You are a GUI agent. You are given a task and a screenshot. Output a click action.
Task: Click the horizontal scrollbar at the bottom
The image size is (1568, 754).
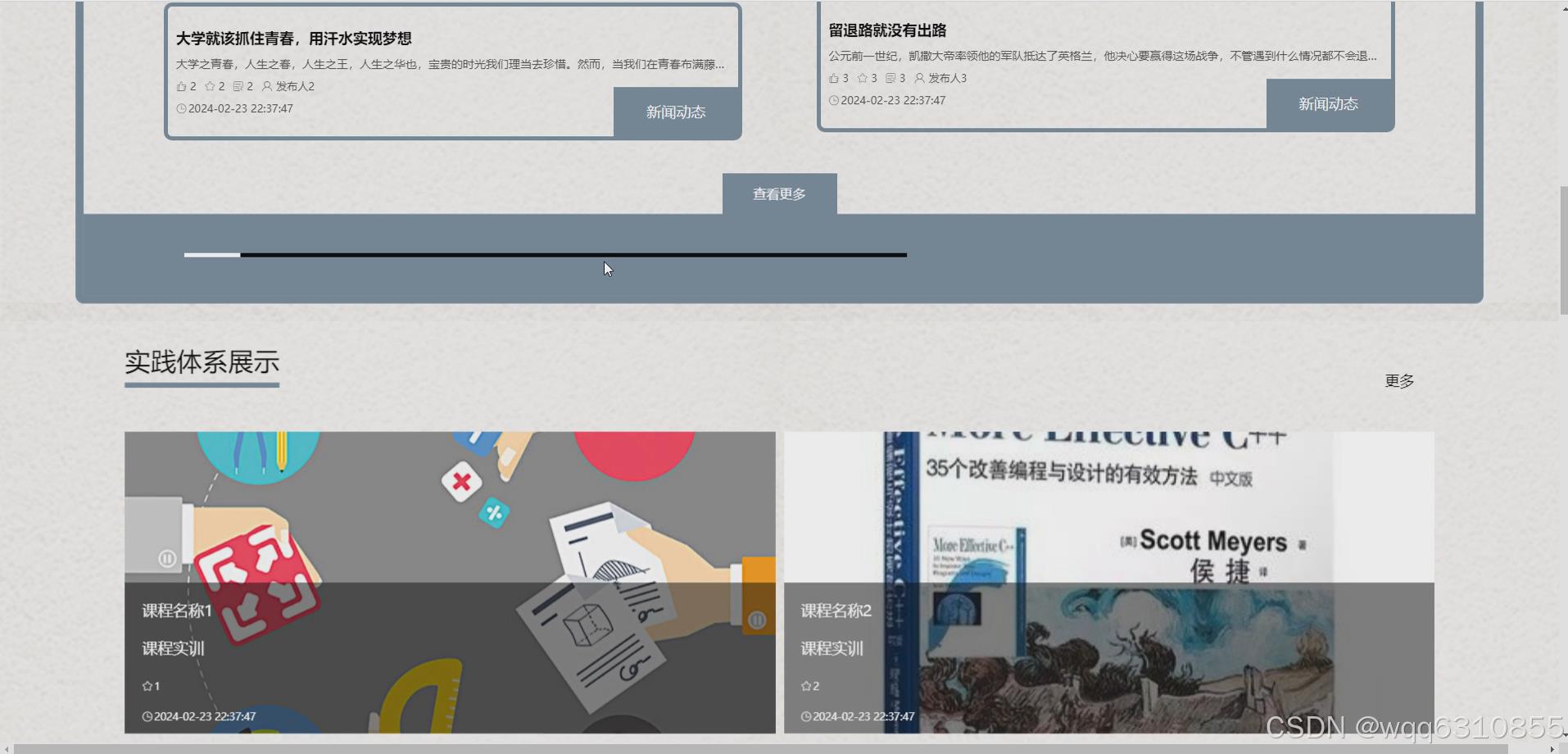pos(761,749)
